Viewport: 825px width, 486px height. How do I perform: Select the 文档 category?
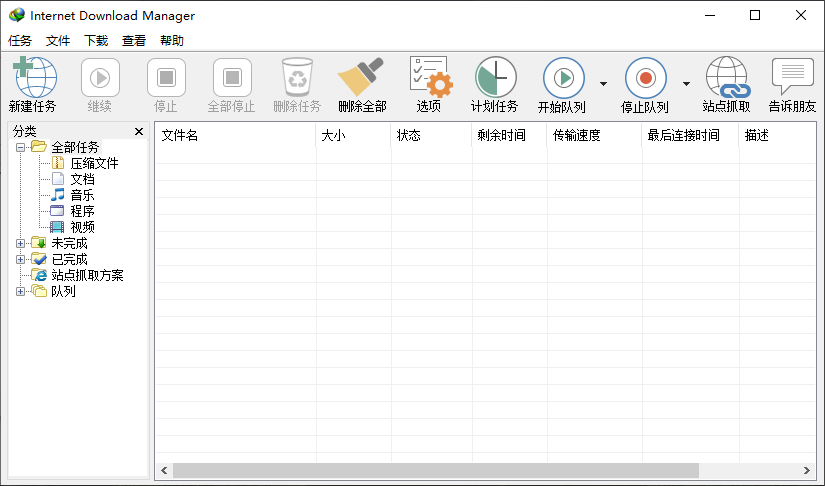(x=82, y=179)
